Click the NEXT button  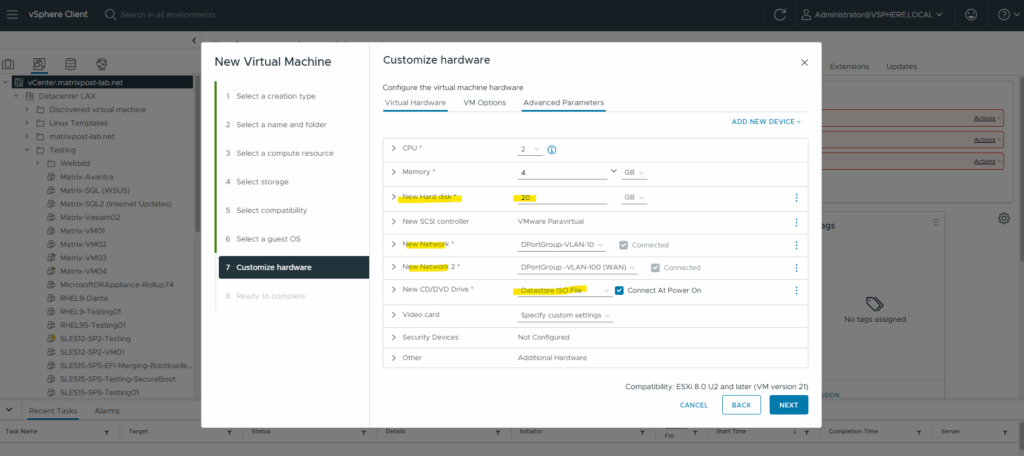tap(788, 405)
